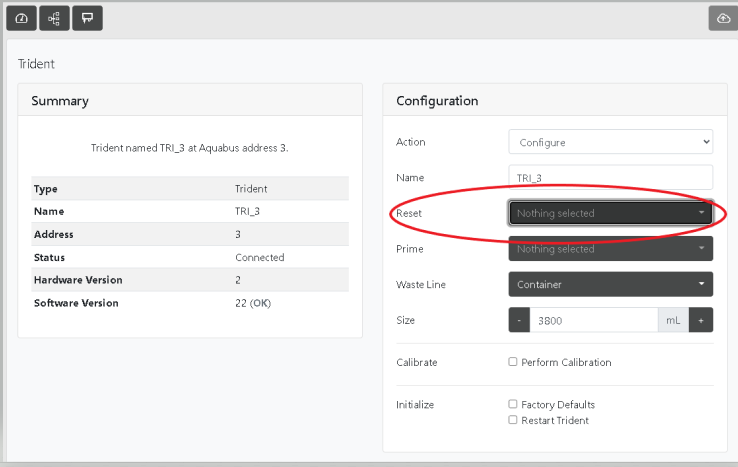This screenshot has height=467, width=738.
Task: Click the Size value field showing 3800
Action: (x=592, y=320)
